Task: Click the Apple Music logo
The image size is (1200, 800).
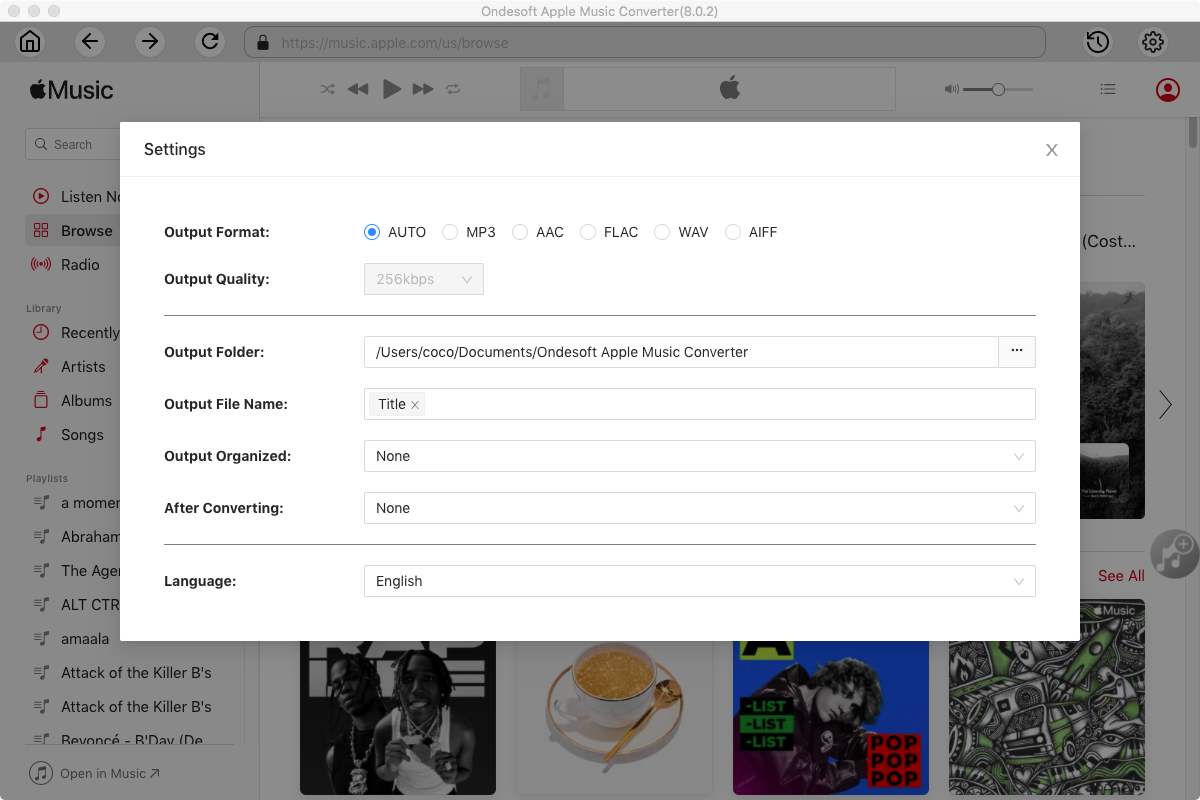Action: tap(71, 90)
